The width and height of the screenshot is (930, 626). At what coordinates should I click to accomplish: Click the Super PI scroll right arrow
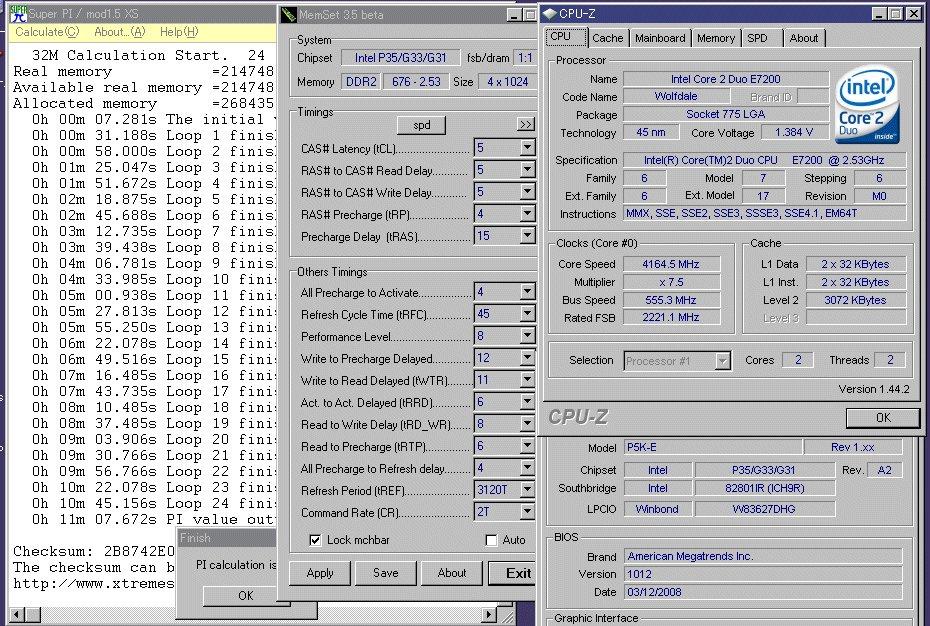[x=488, y=615]
